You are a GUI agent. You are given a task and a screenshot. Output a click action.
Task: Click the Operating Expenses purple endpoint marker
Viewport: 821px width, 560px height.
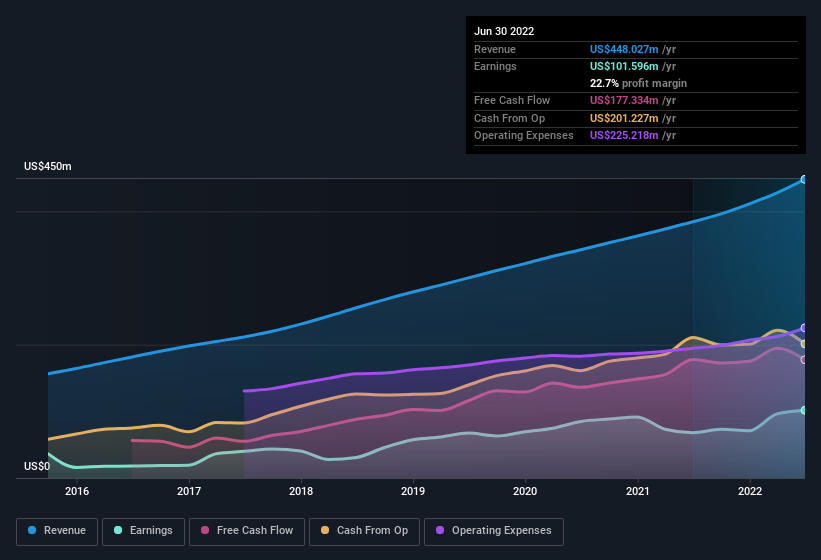804,328
